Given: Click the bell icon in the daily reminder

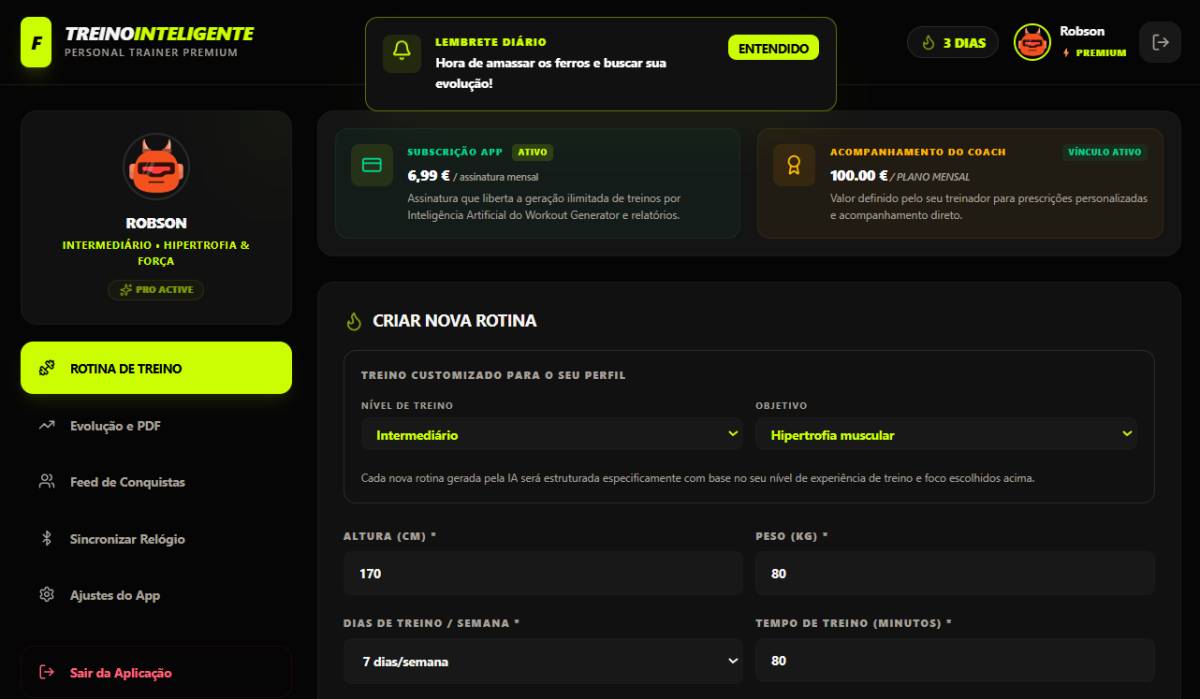Looking at the screenshot, I should pos(402,53).
